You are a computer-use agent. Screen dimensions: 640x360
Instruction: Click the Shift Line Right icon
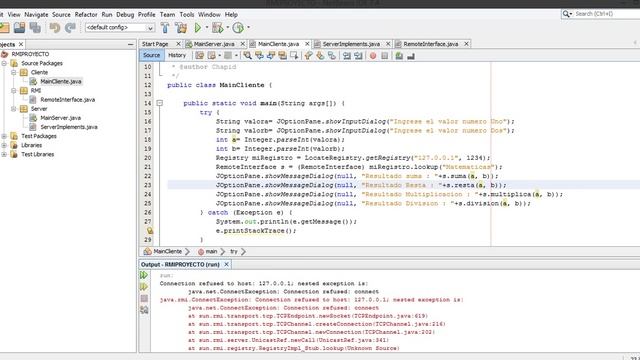coord(358,56)
